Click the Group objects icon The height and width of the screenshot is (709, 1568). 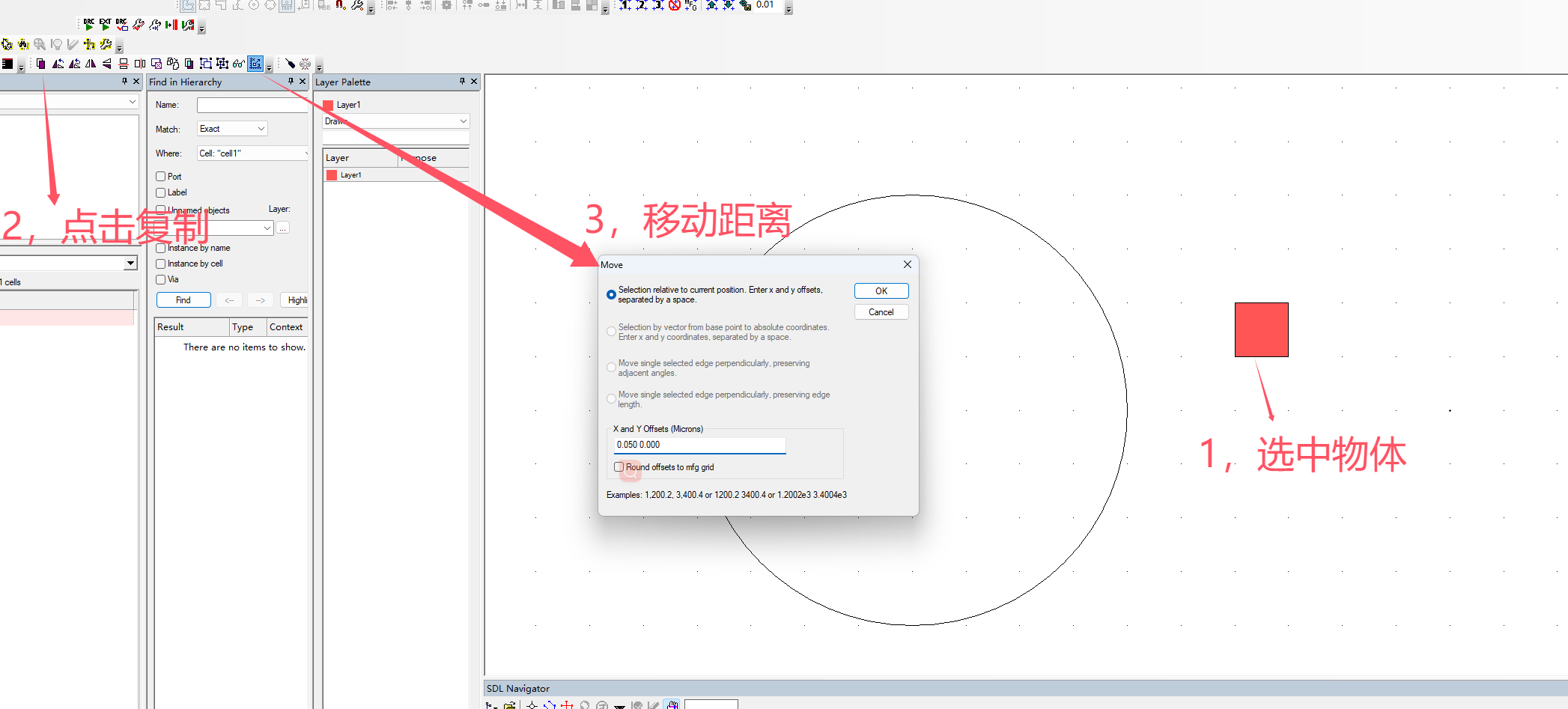[x=206, y=64]
